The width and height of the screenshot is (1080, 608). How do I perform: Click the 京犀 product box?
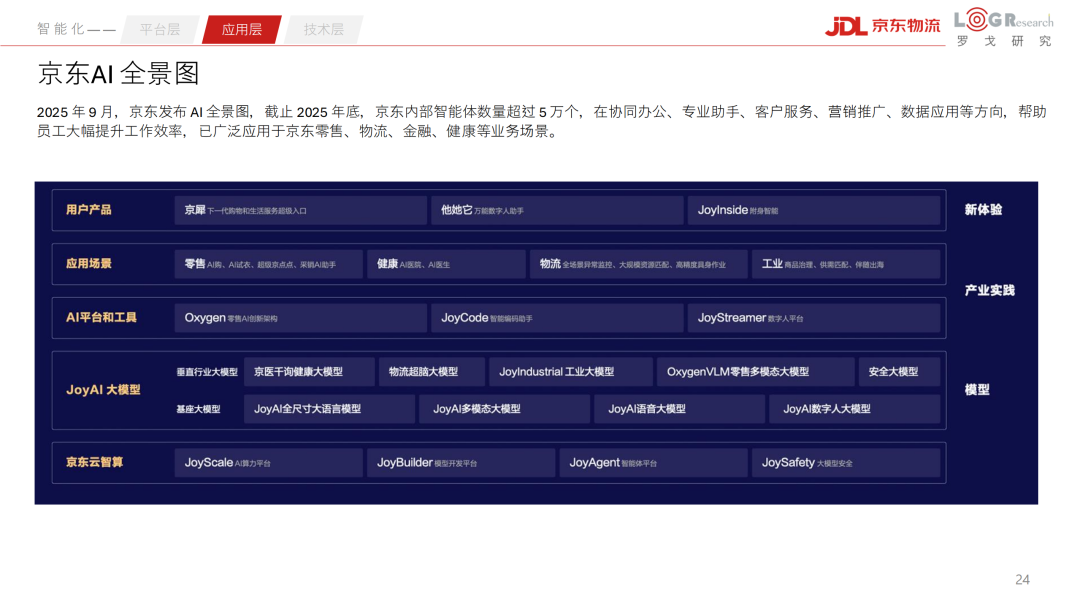tap(300, 210)
